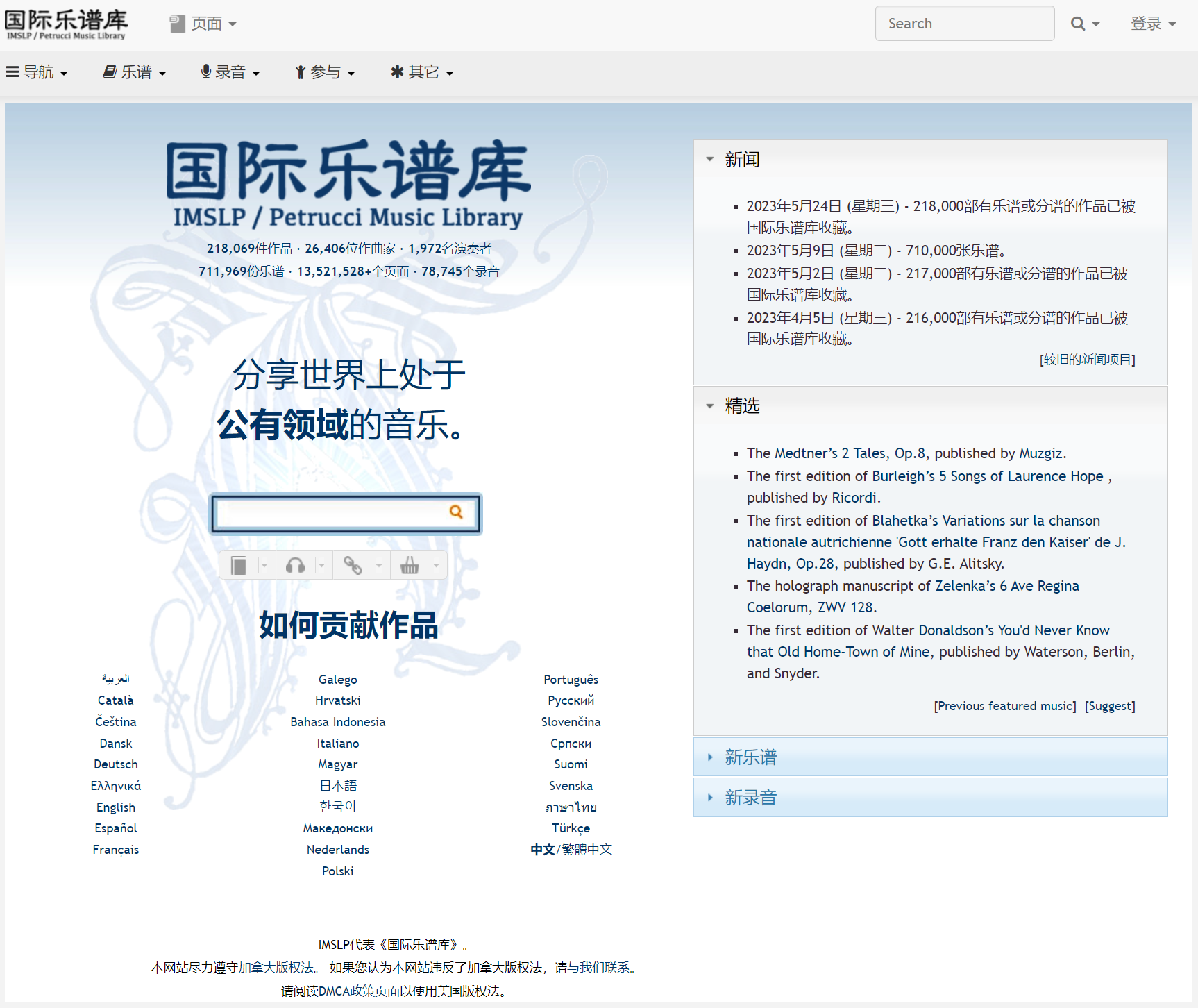Click the top Search input field
Screen dimensions: 1198x1008
[965, 24]
